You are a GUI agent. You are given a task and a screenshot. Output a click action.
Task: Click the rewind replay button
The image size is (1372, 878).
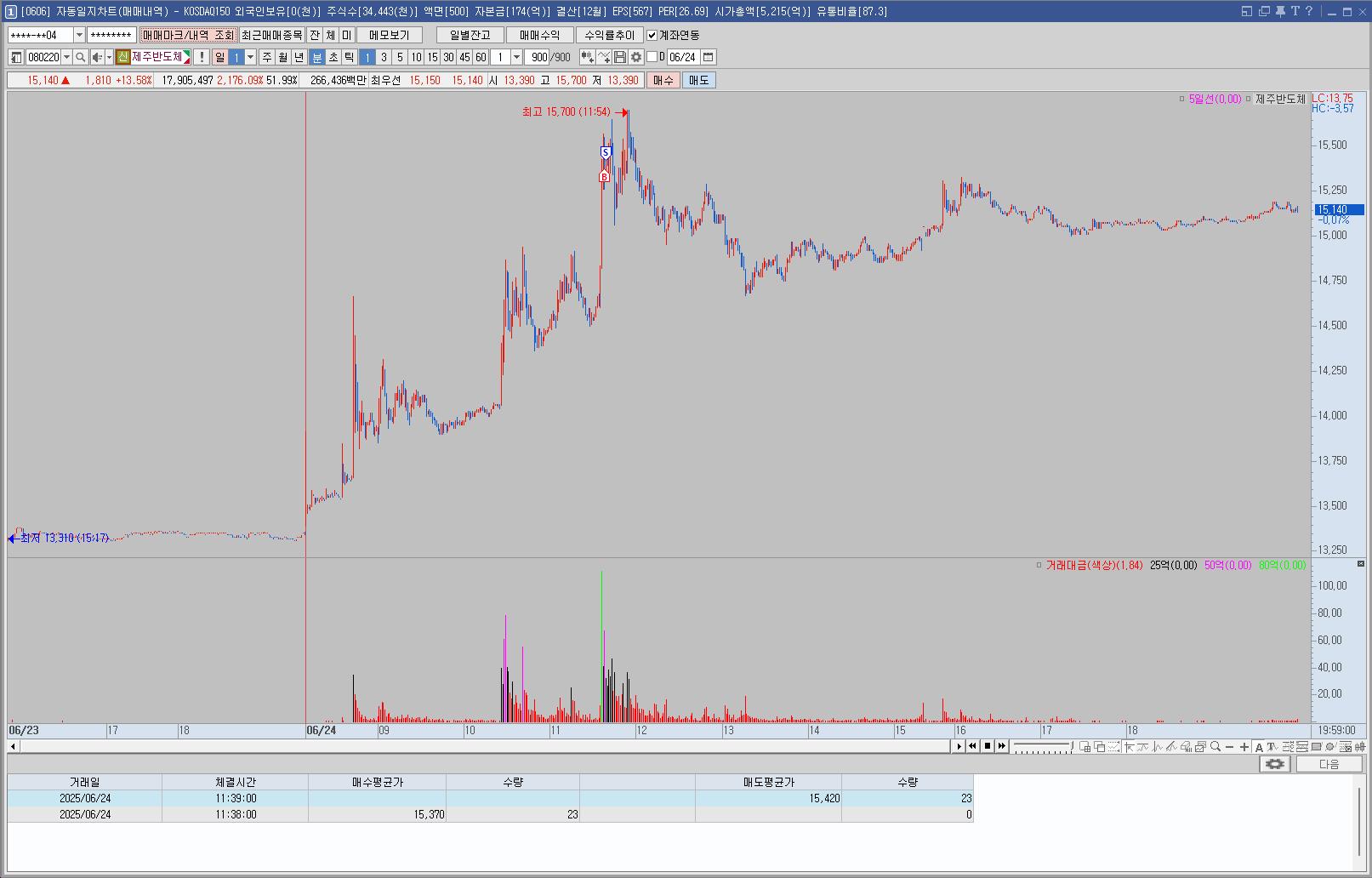point(973,746)
